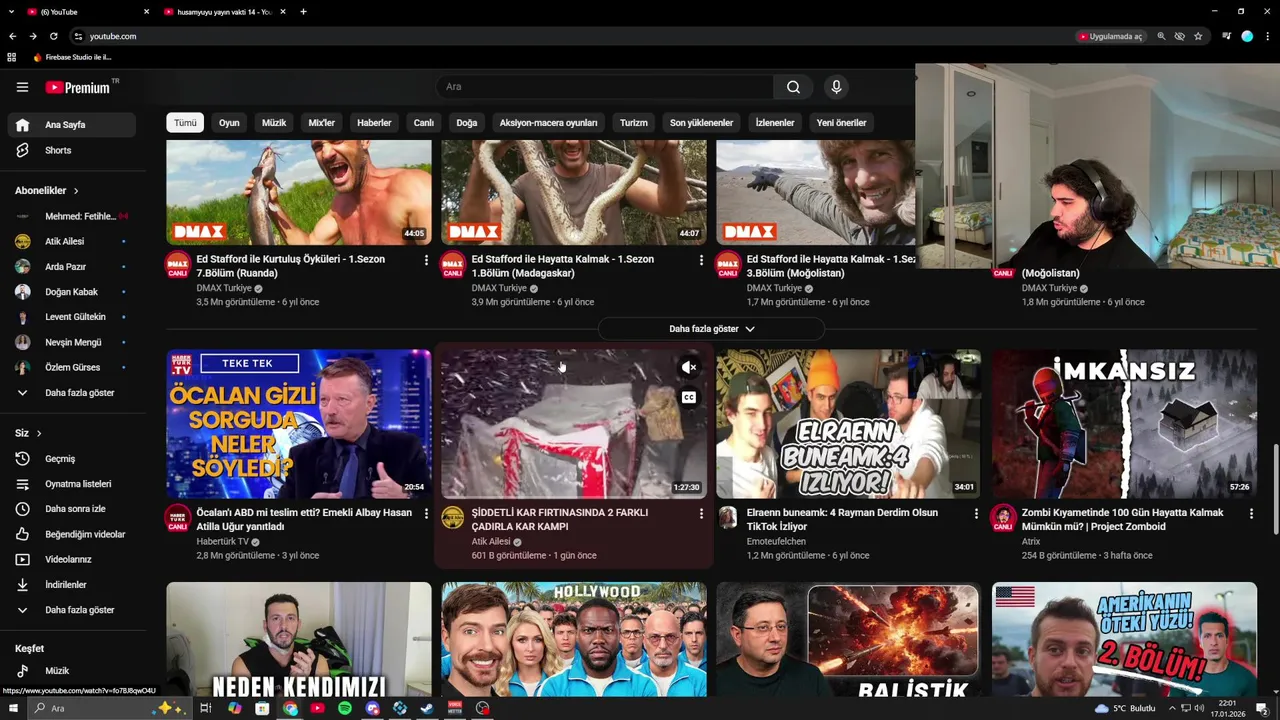Click the search magnifier button
Screen dimensions: 1280x720
793,87
